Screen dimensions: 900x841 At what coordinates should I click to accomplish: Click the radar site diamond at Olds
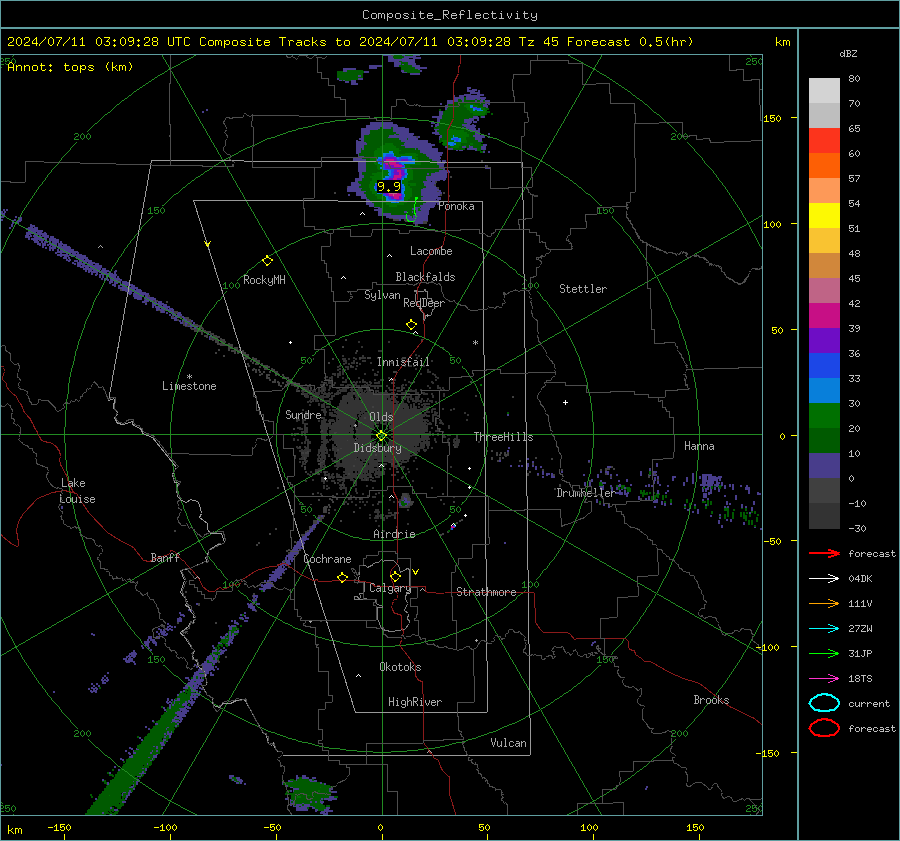click(x=382, y=436)
